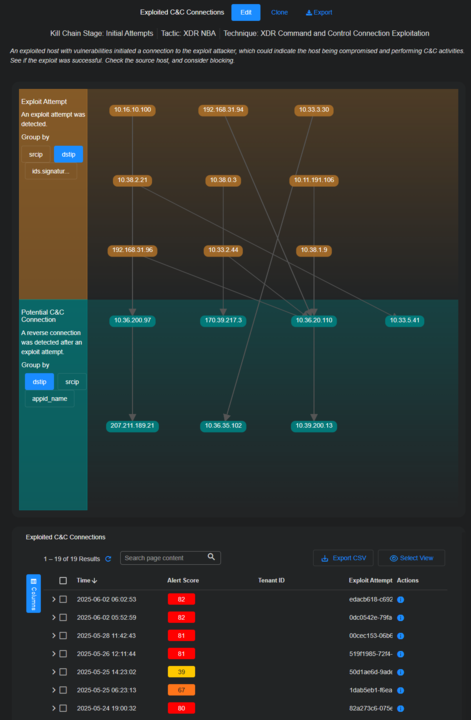The height and width of the screenshot is (720, 471).
Task: Tick the select-all header checkbox
Action: click(x=63, y=581)
